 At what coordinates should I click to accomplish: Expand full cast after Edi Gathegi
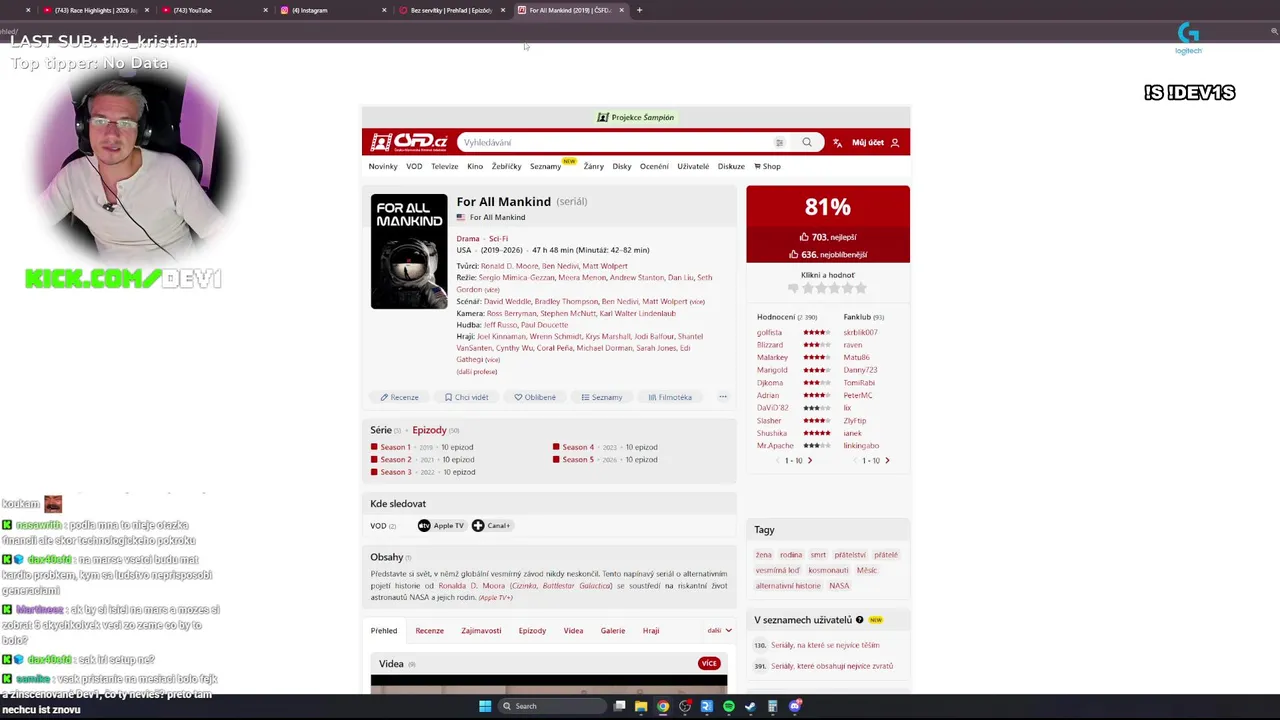tap(492, 360)
